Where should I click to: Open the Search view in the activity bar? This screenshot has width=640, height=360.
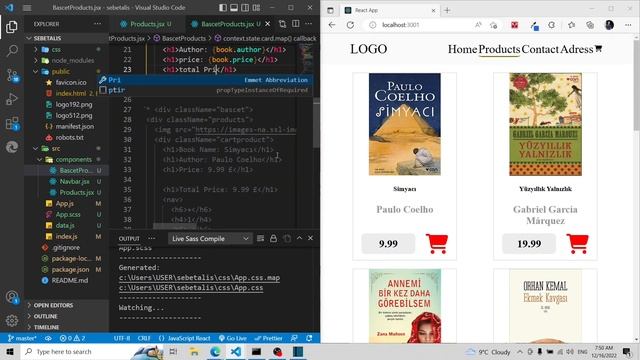(x=12, y=51)
